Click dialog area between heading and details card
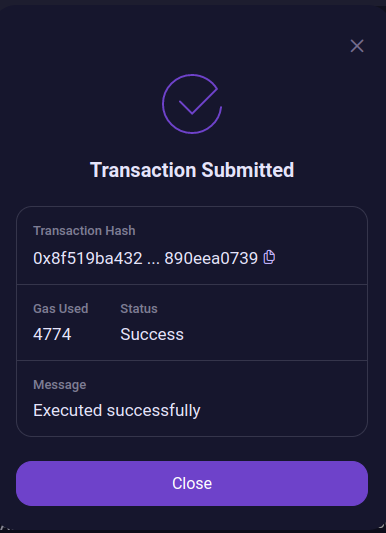Screen dimensions: 386x533 192,193
